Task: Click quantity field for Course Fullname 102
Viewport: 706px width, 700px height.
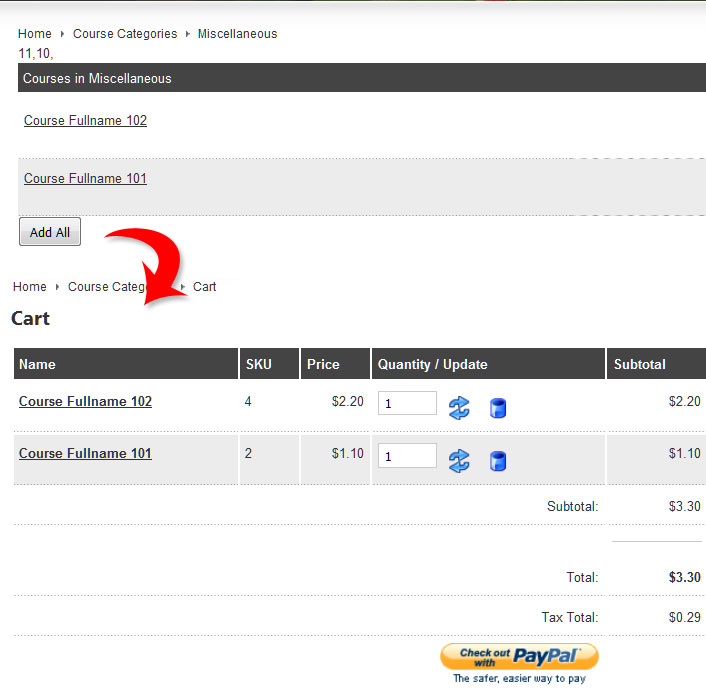Action: [407, 403]
